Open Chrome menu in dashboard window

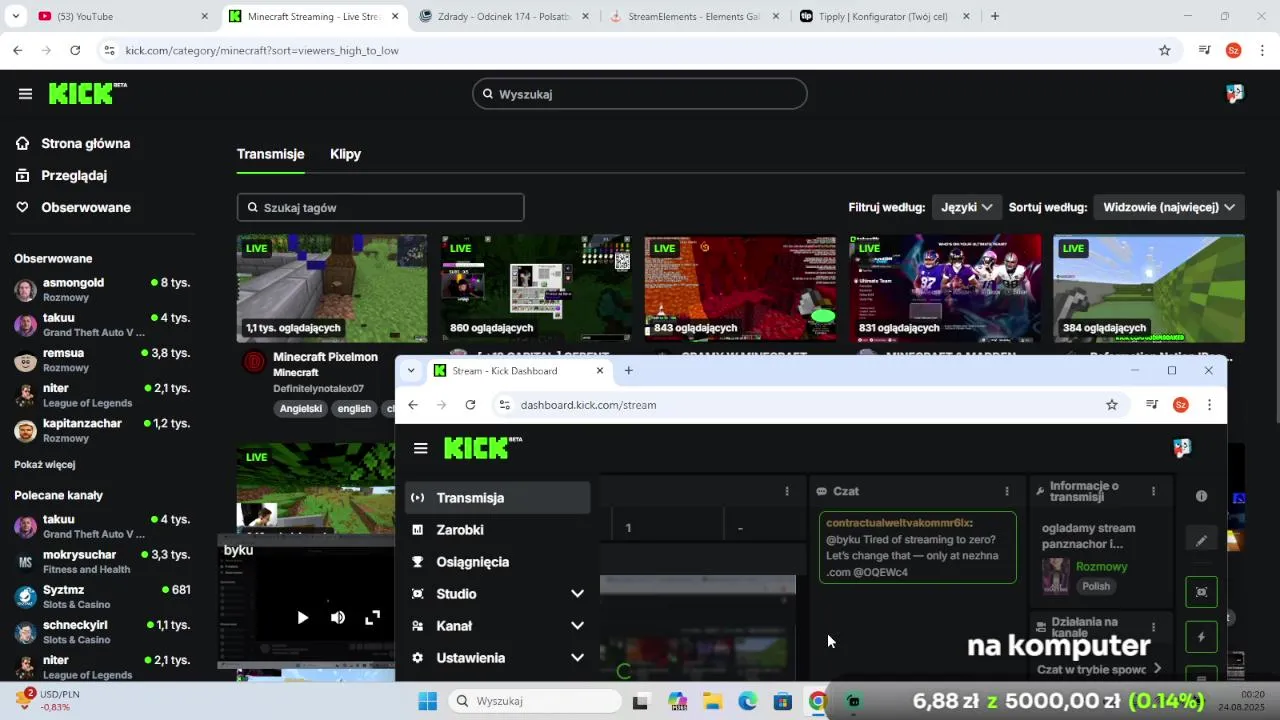pos(1209,405)
